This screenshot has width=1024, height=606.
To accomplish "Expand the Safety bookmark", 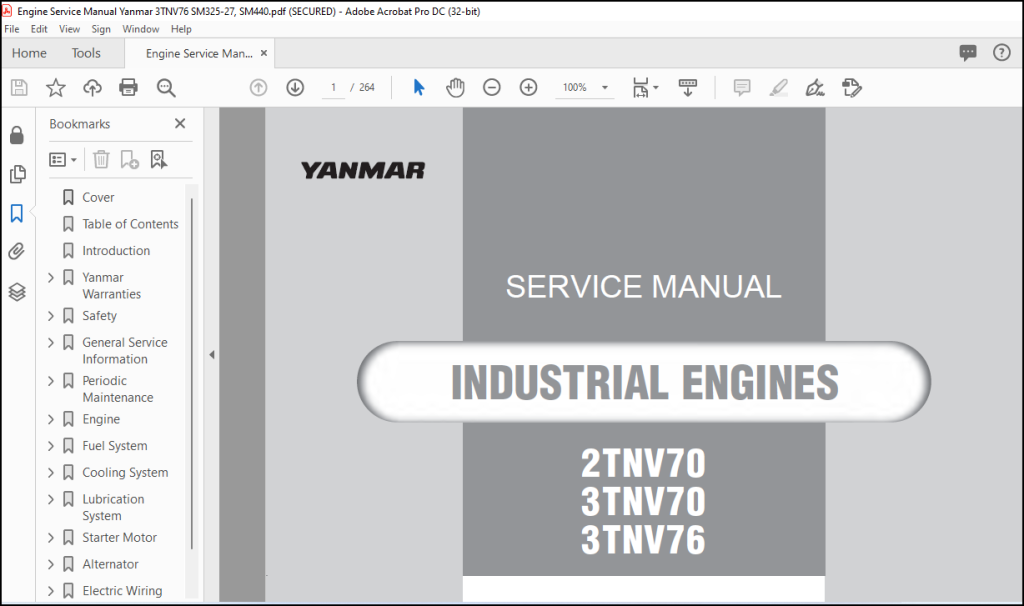I will pyautogui.click(x=51, y=316).
